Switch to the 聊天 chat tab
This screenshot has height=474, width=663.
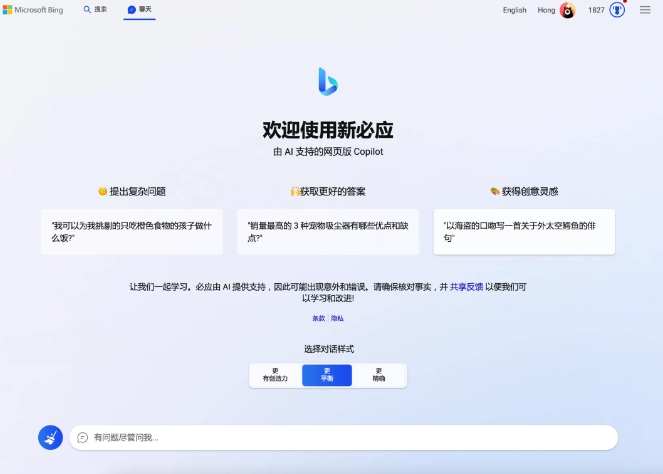tap(140, 10)
